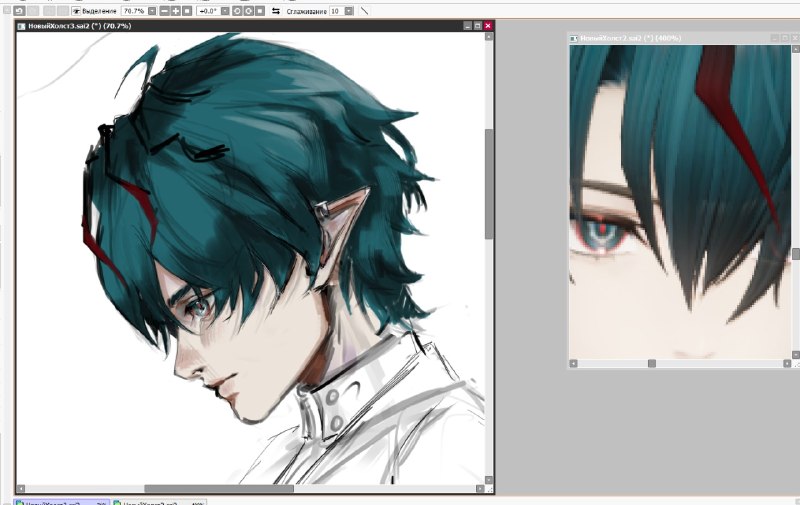This screenshot has width=800, height=505.
Task: Toggle the Выделение selection visibility checkbox
Action: click(76, 11)
